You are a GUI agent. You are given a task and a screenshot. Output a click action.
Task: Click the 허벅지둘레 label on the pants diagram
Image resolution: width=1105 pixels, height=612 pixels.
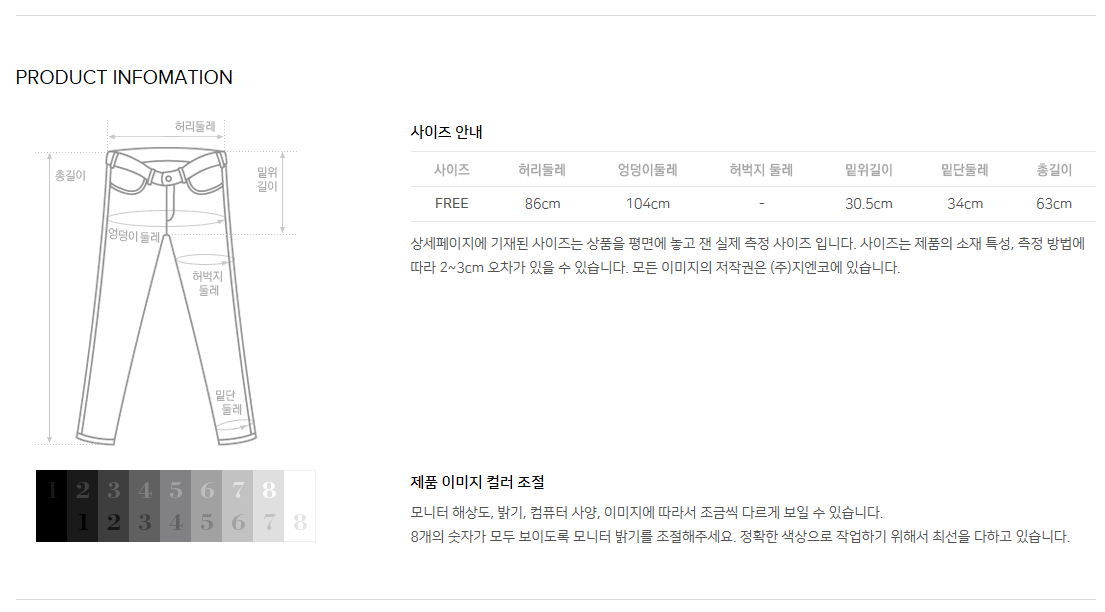tap(208, 283)
